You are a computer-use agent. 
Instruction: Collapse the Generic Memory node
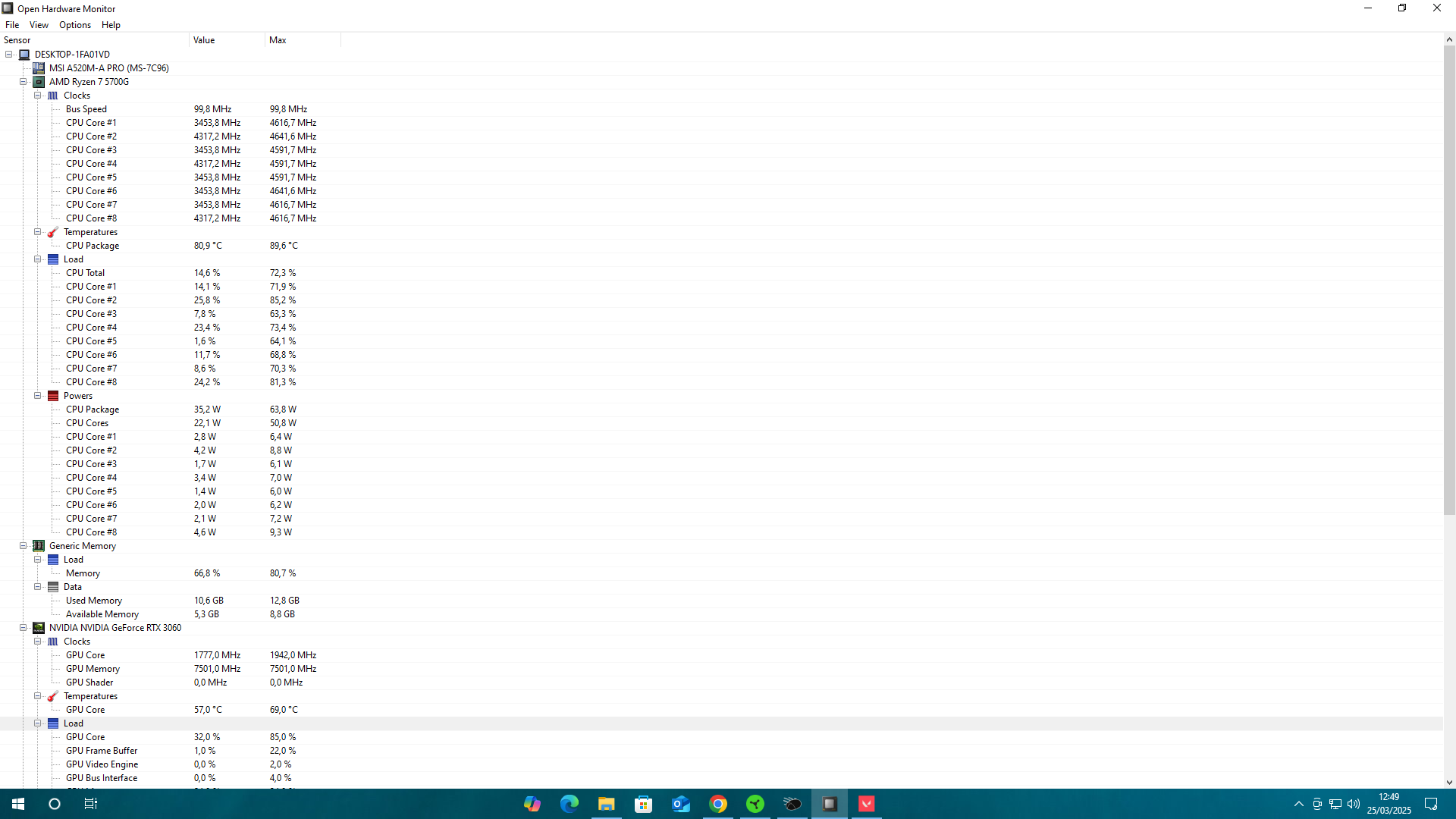[24, 546]
